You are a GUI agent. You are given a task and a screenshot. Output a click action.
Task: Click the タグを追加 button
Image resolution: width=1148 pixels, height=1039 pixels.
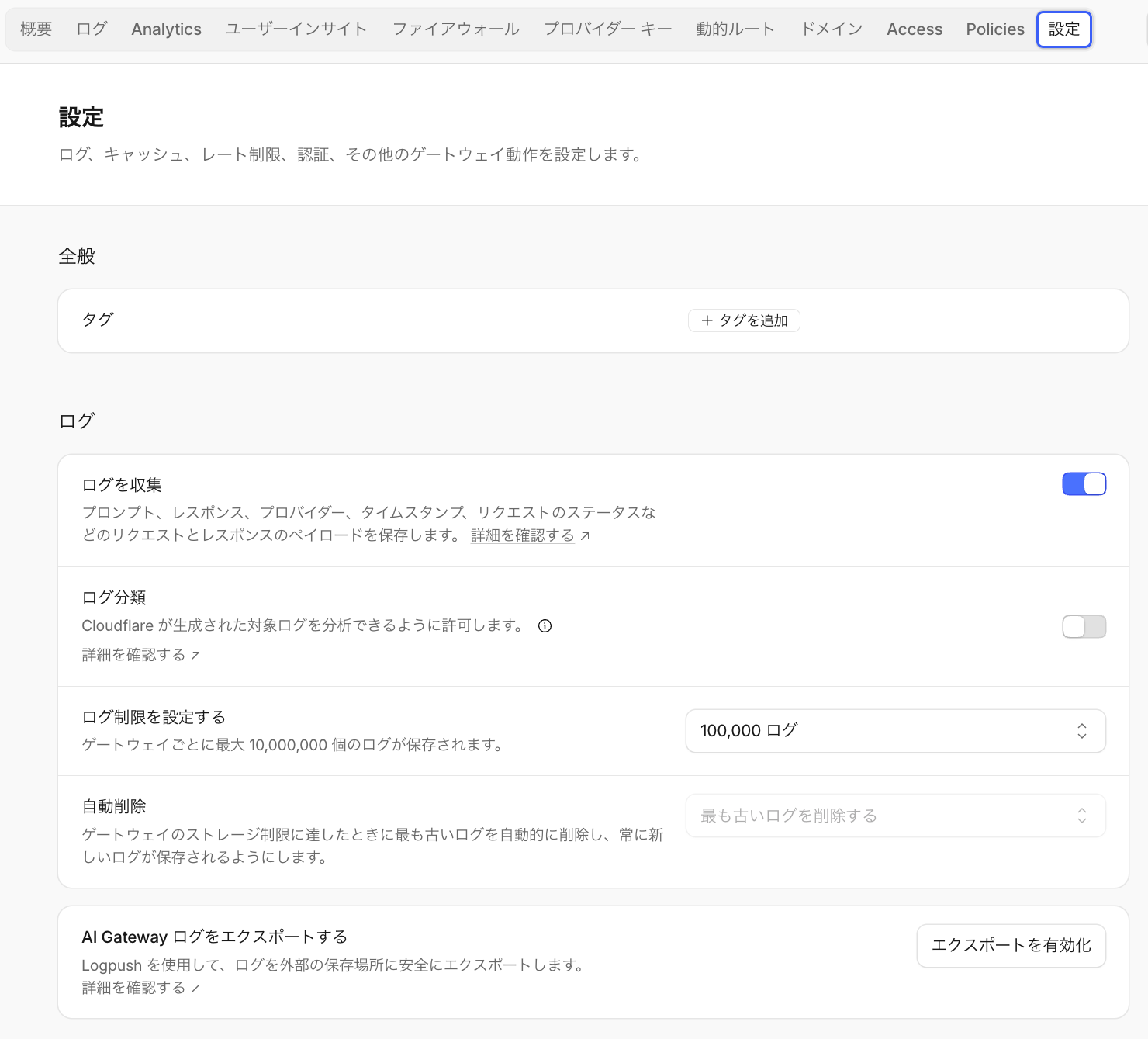pyautogui.click(x=744, y=320)
